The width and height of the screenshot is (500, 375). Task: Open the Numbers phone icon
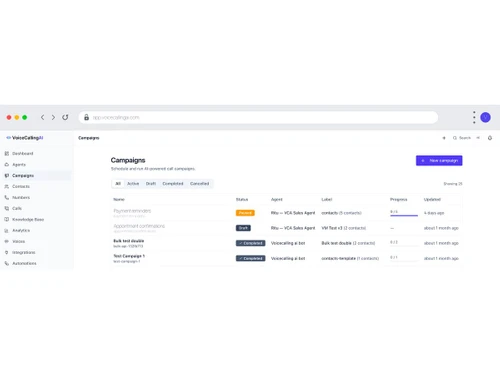click(x=7, y=198)
